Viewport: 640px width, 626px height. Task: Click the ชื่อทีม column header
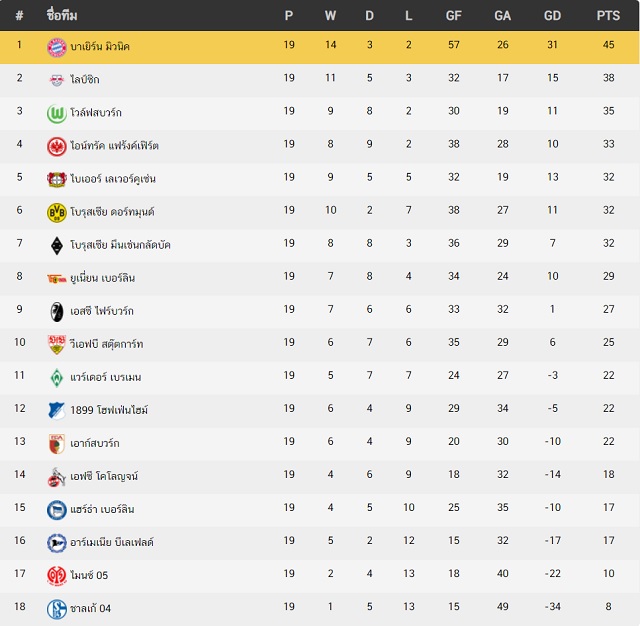tap(62, 15)
